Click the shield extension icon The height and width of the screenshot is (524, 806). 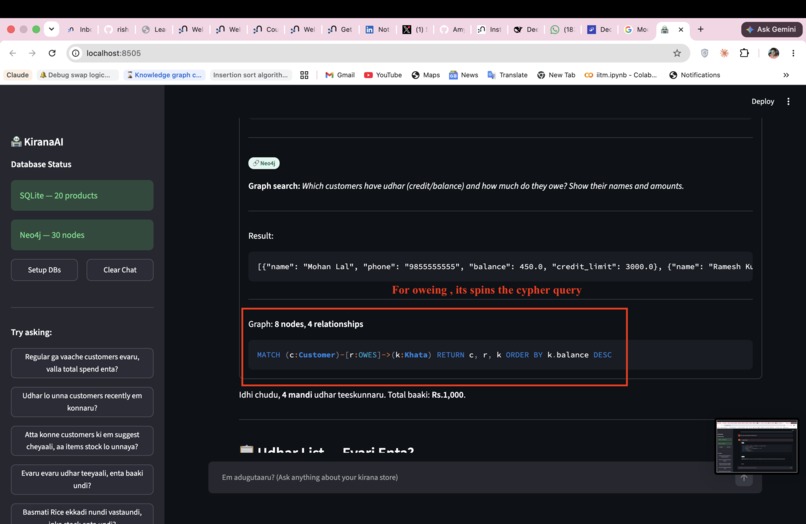point(704,53)
